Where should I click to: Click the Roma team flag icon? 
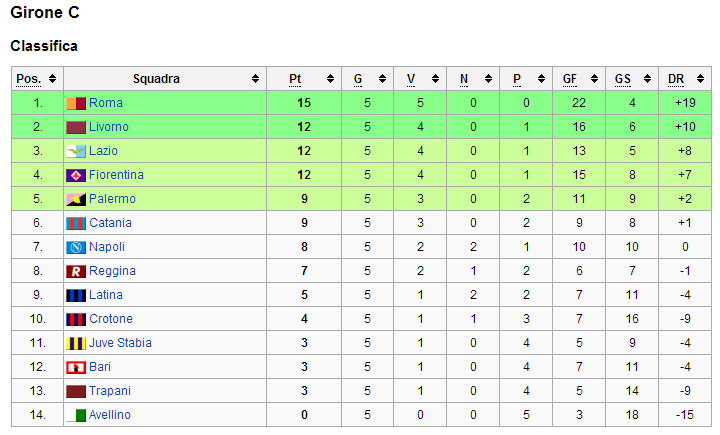click(76, 103)
